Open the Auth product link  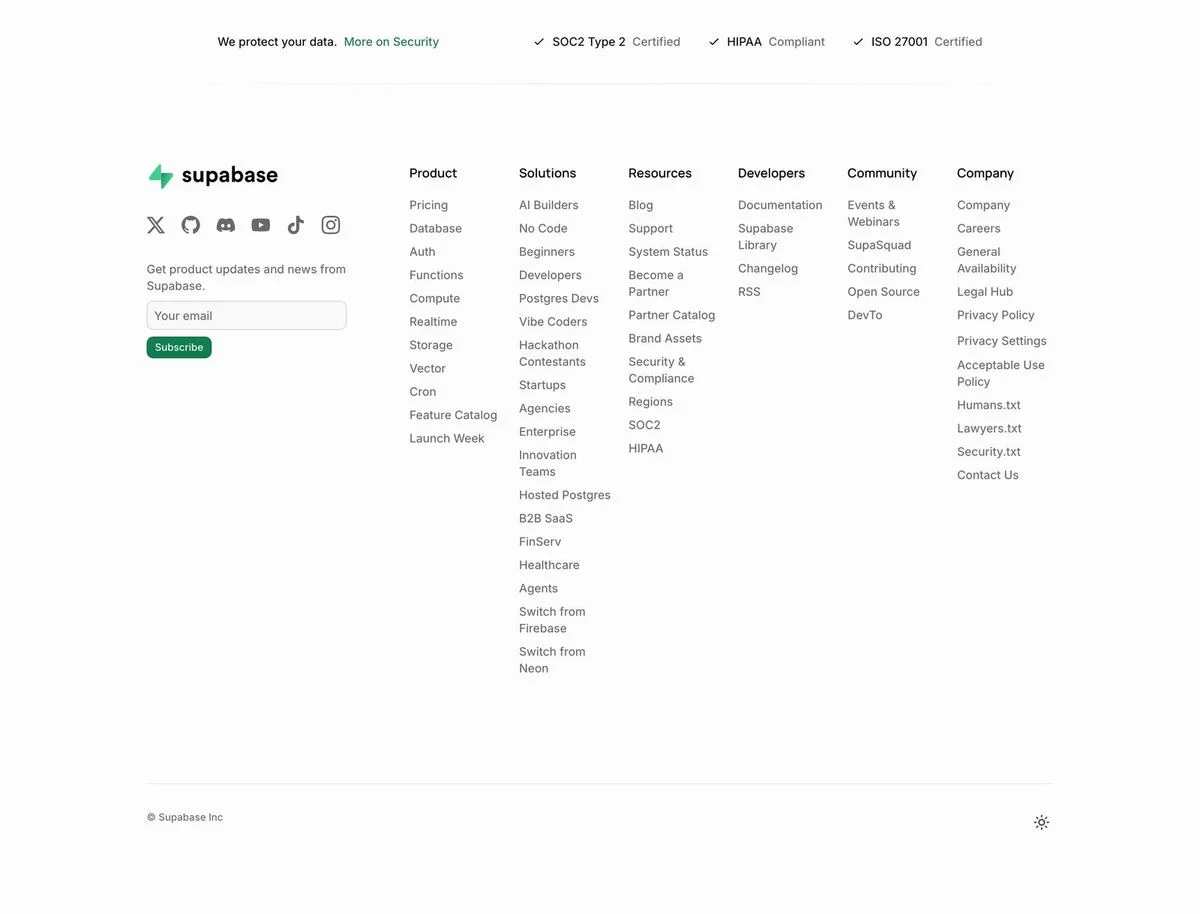coord(422,252)
